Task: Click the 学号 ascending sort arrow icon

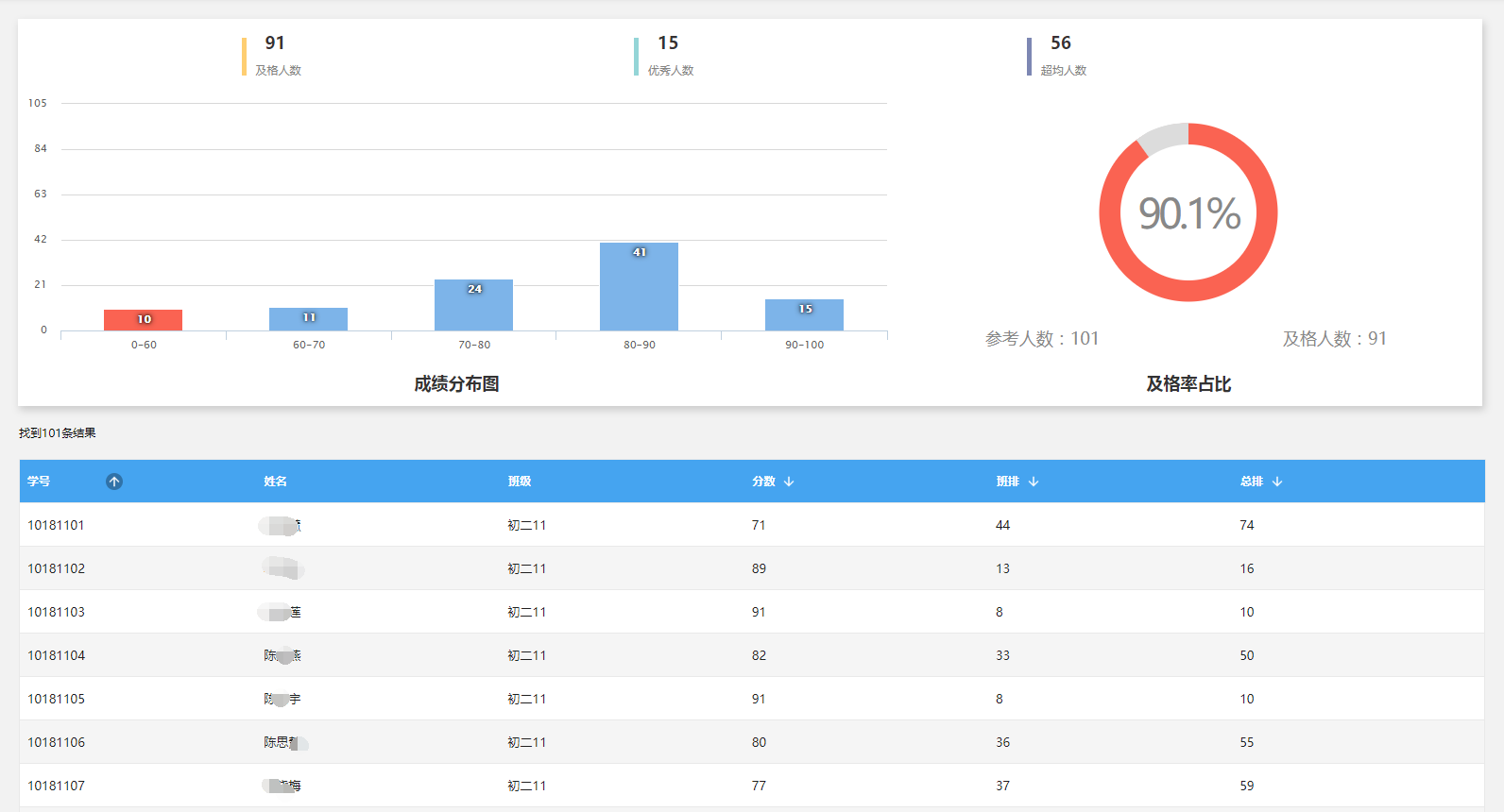Action: [x=114, y=482]
